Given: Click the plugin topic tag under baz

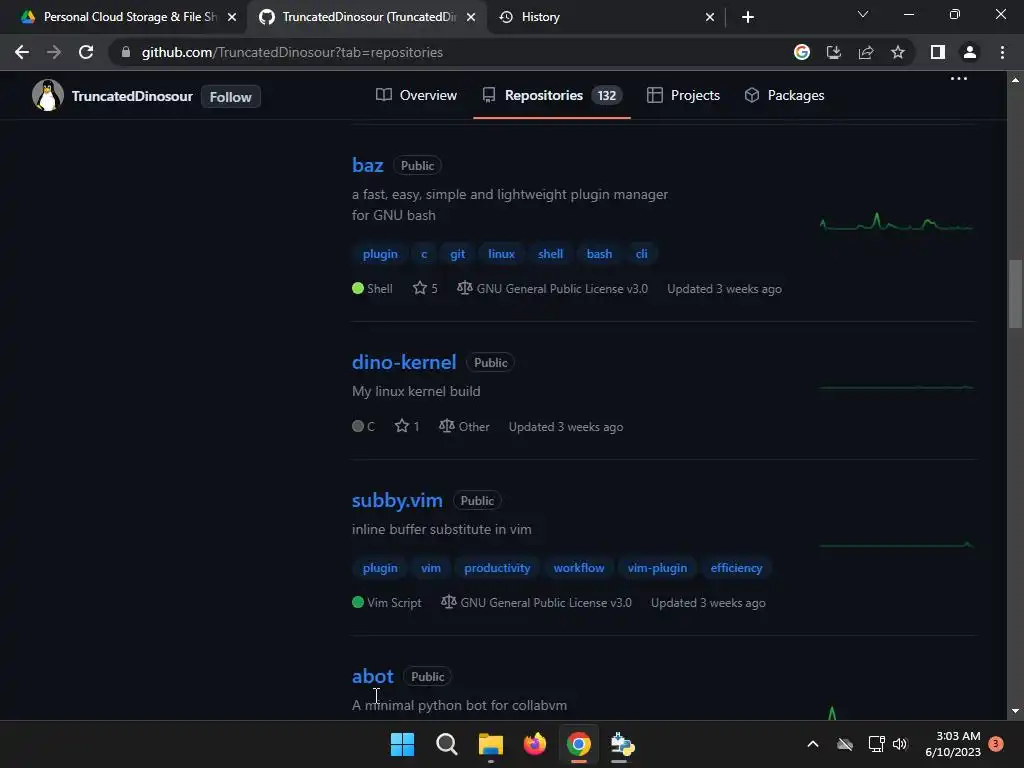Looking at the screenshot, I should pos(380,254).
